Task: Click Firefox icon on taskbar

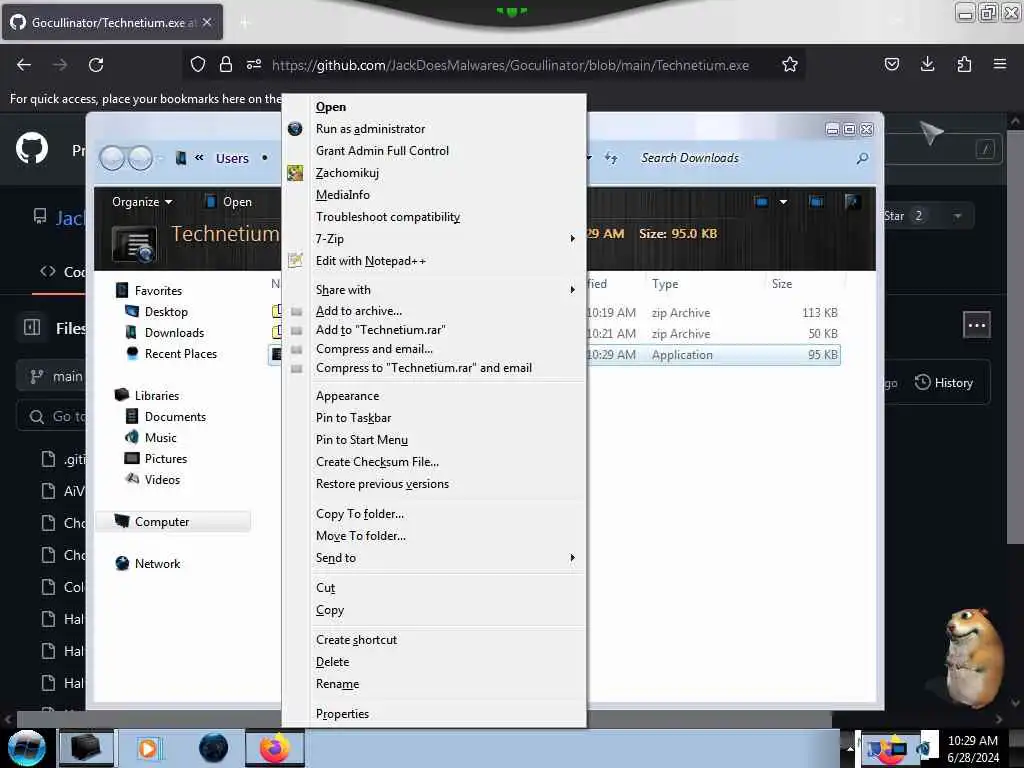Action: pyautogui.click(x=275, y=748)
